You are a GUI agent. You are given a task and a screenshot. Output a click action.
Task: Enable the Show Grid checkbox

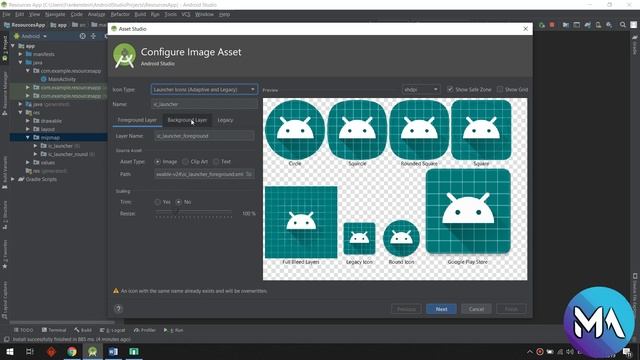[x=500, y=89]
